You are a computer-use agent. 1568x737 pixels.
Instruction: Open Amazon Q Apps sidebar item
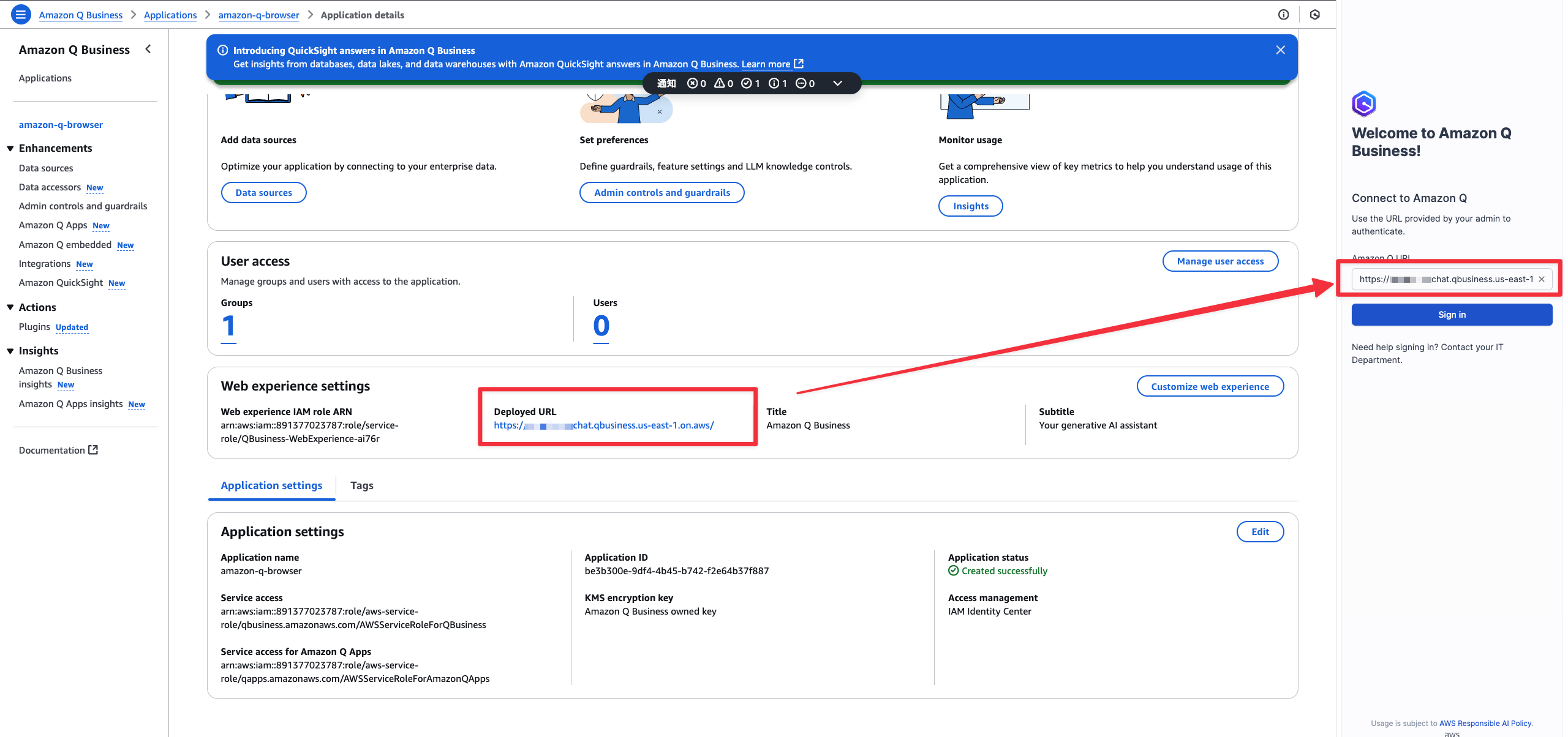click(x=53, y=225)
